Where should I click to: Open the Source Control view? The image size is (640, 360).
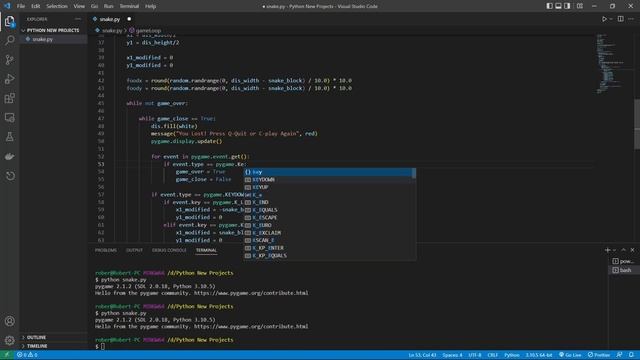pyautogui.click(x=10, y=60)
